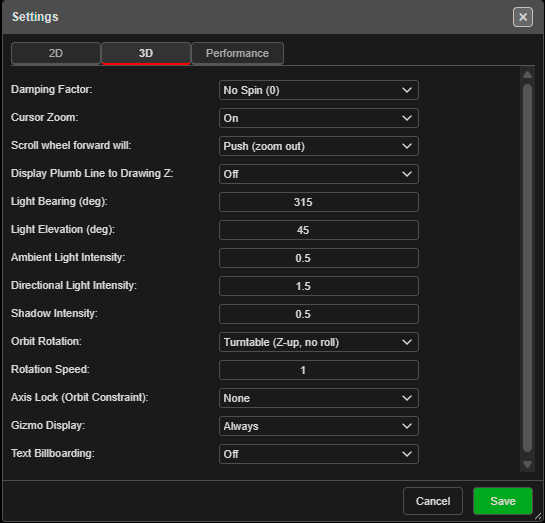Open Display Plumb Line to Drawing Z dropdown

[319, 174]
